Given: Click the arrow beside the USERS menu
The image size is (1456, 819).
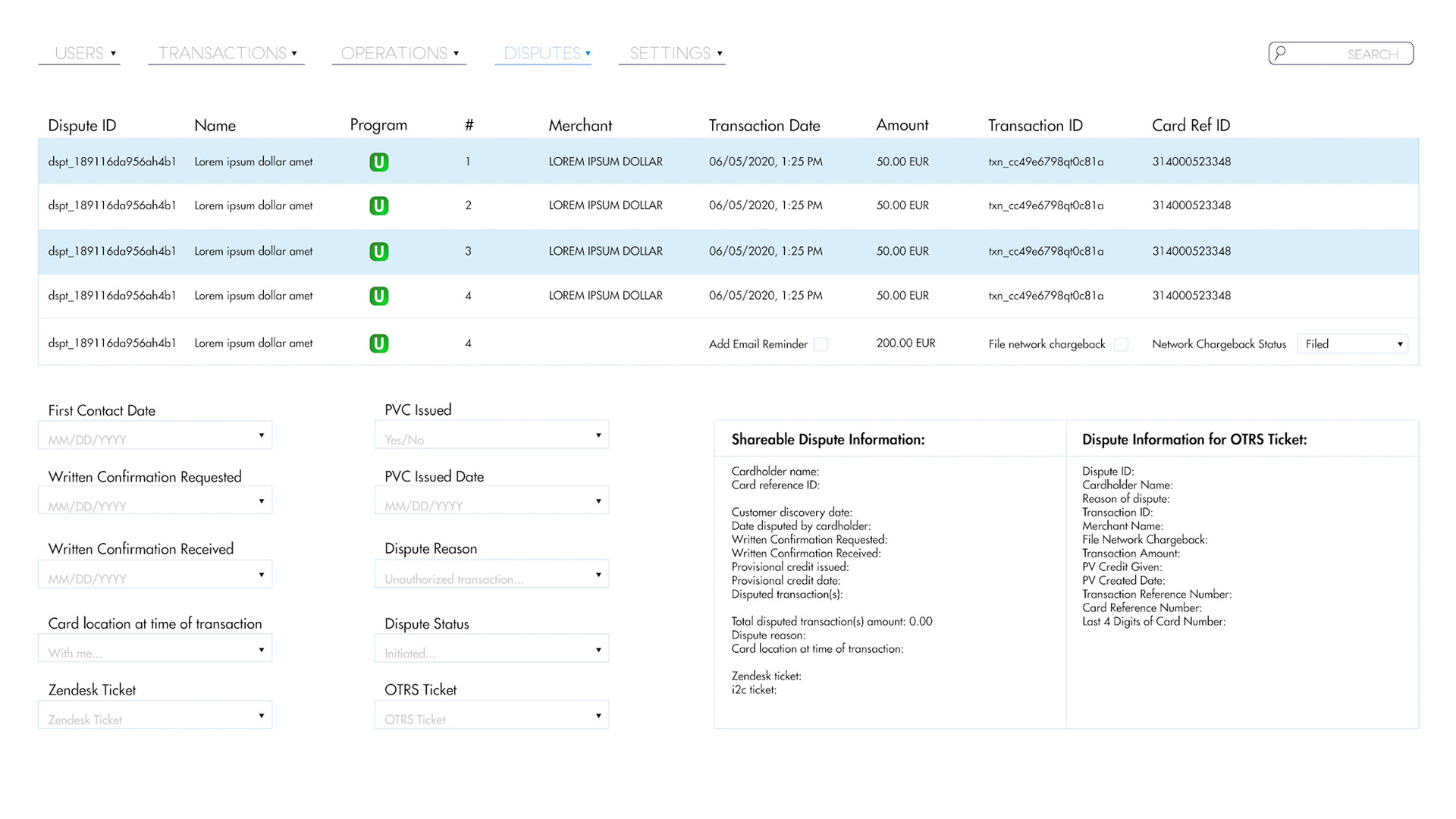Looking at the screenshot, I should [114, 53].
